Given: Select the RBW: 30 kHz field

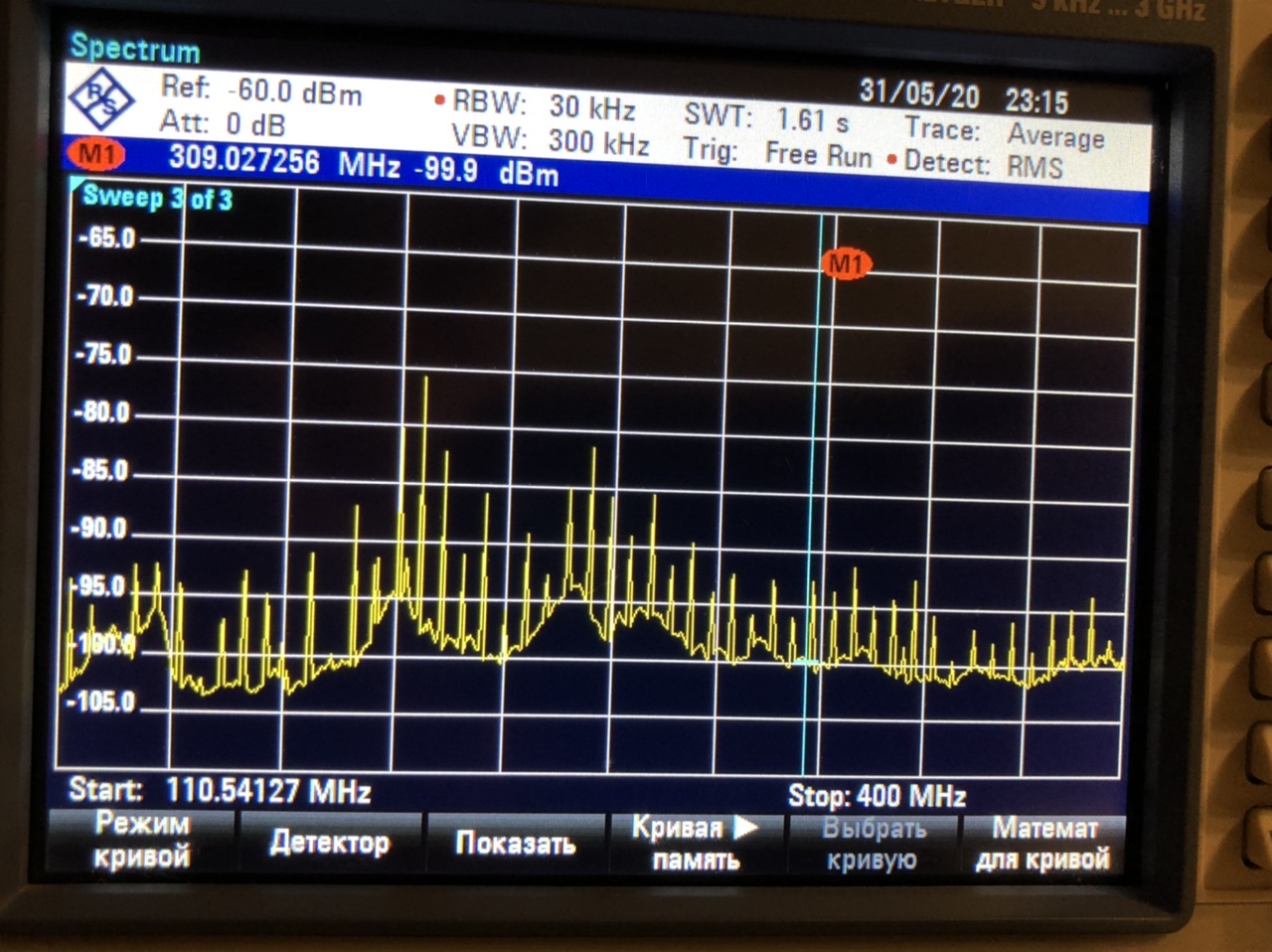Looking at the screenshot, I should (x=543, y=104).
